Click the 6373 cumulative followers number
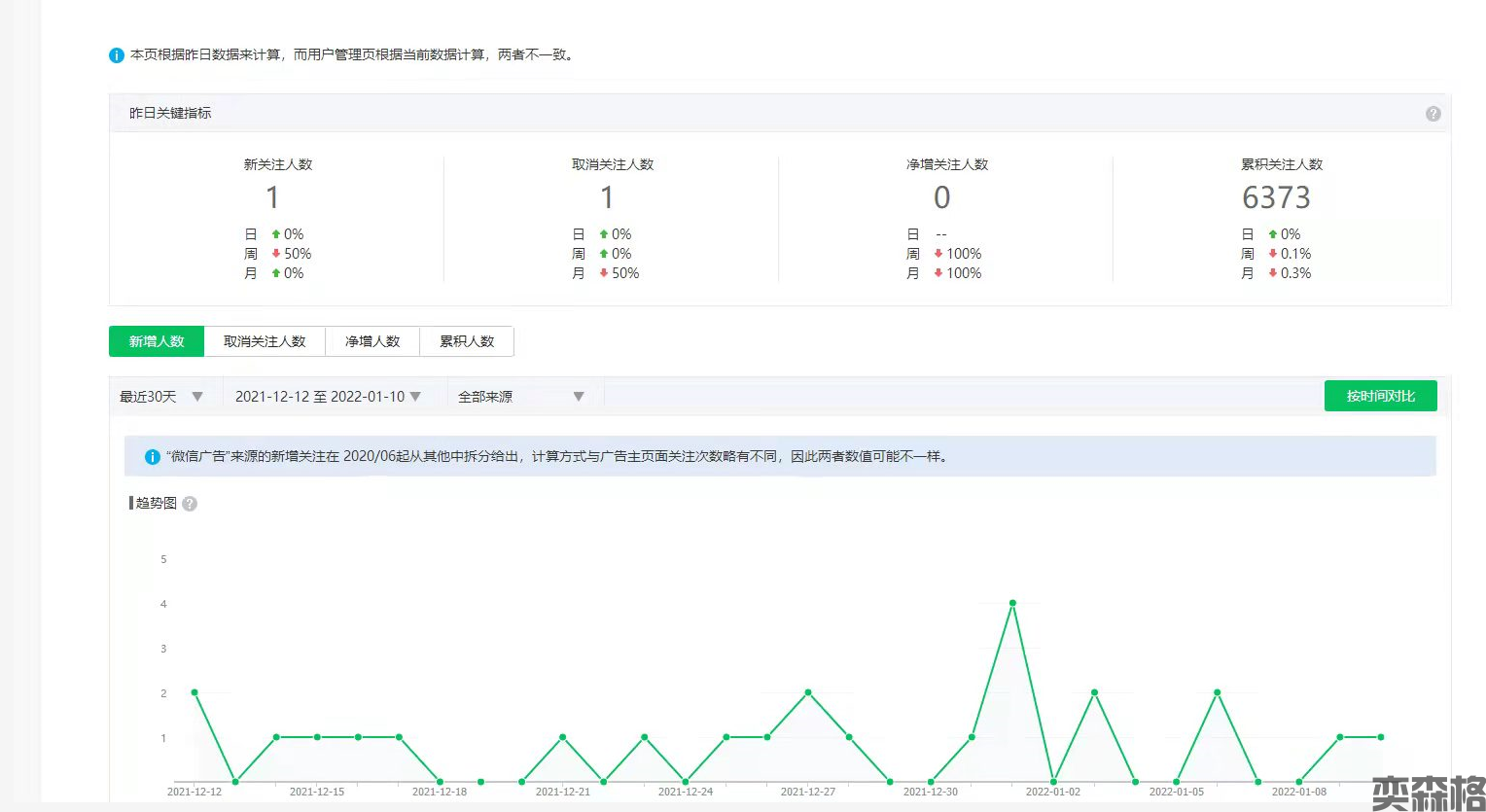The width and height of the screenshot is (1486, 812). click(1276, 198)
